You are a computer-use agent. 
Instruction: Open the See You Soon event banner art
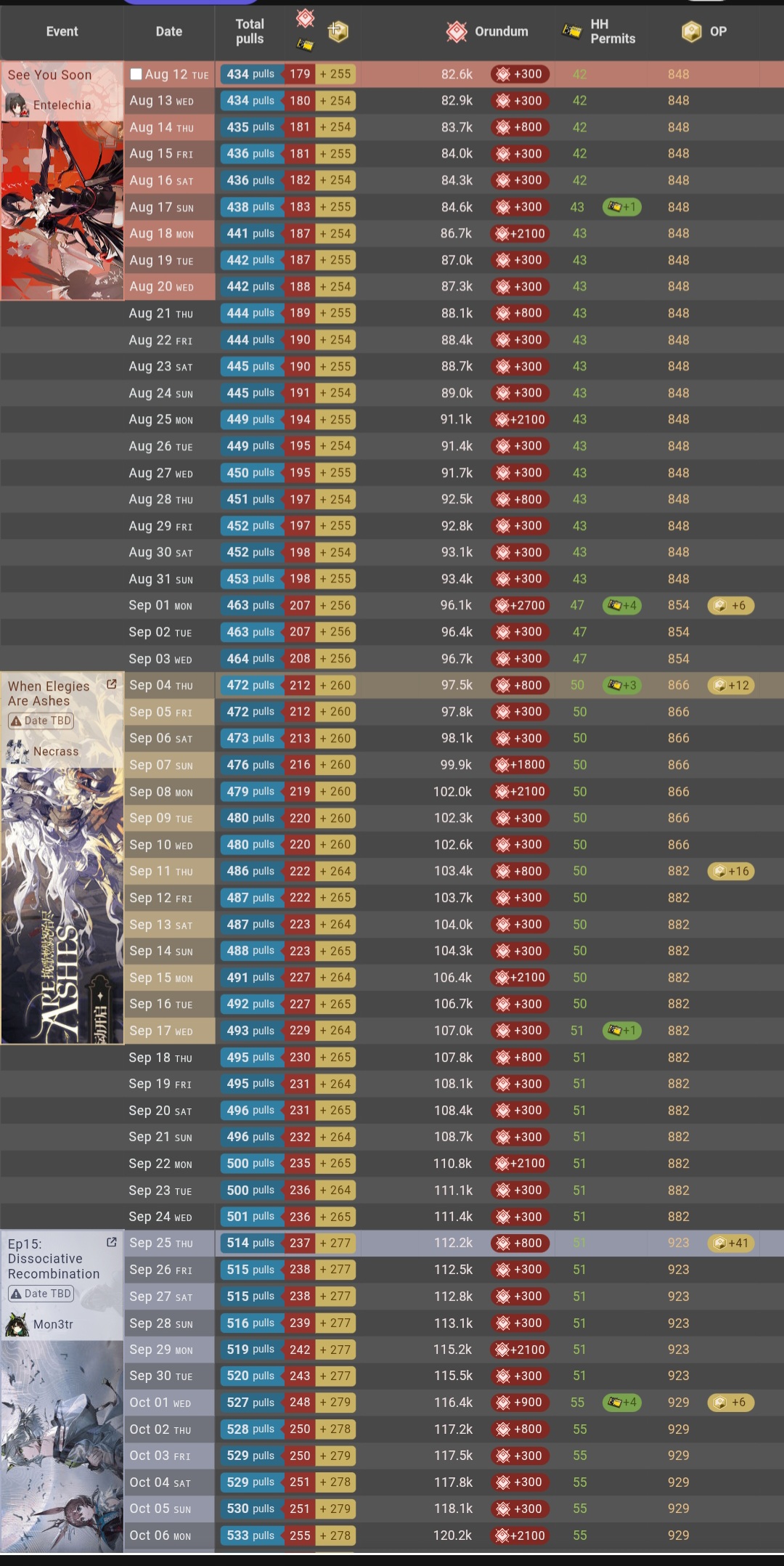[x=62, y=210]
